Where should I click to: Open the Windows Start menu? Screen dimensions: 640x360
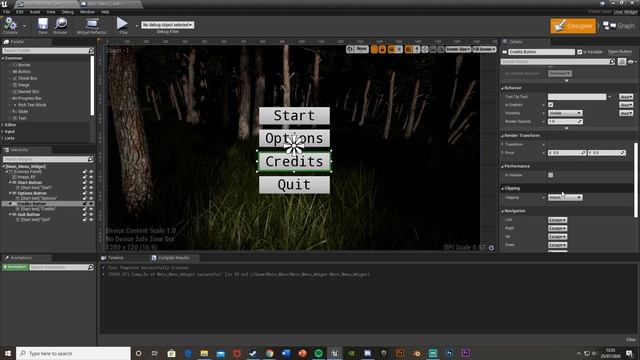click(7, 353)
